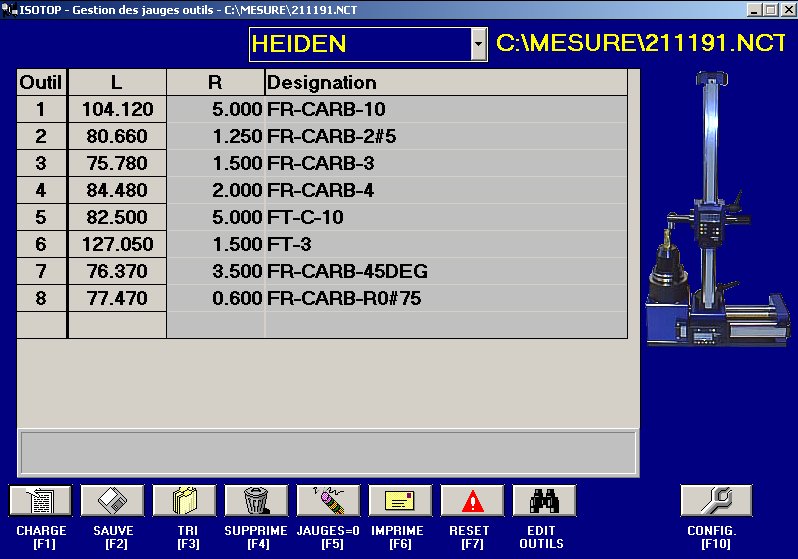Click radius value 3.500
798x559 pixels.
pos(216,271)
